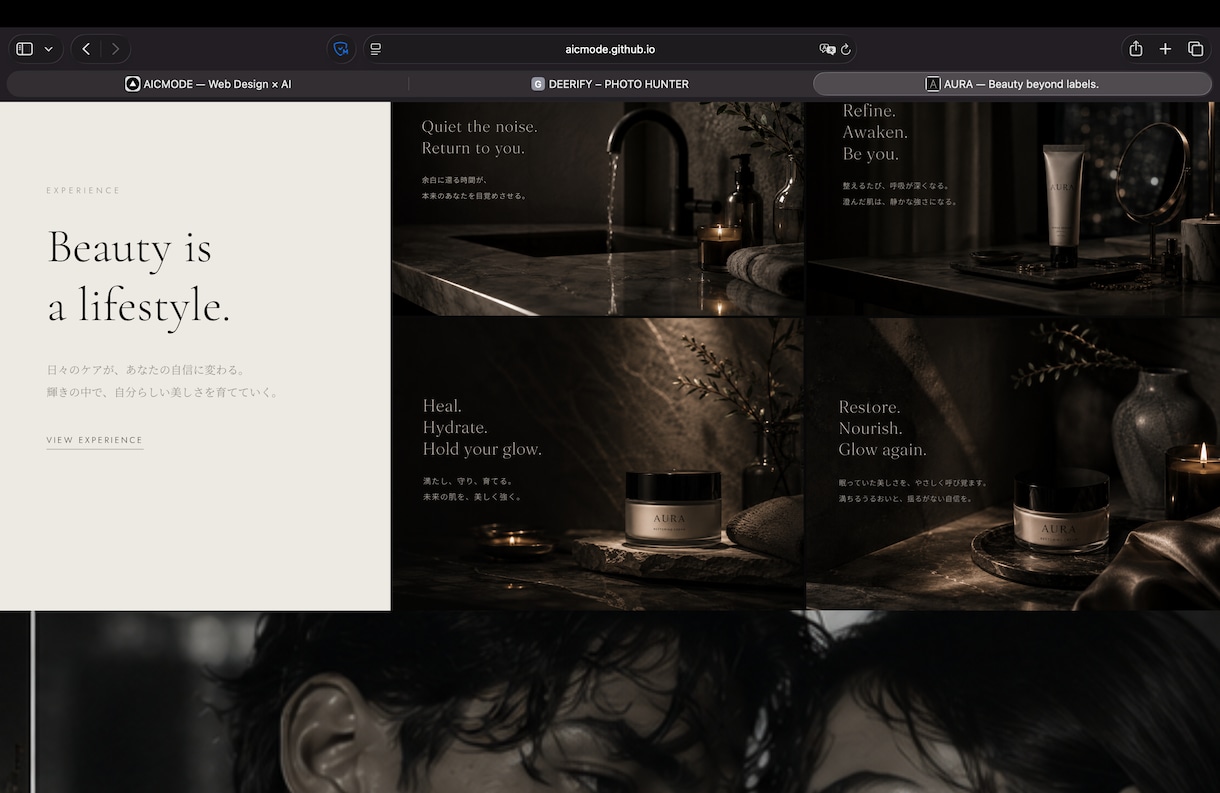Show the Safari sidebar
Viewport: 1220px width, 793px height.
pos(25,49)
